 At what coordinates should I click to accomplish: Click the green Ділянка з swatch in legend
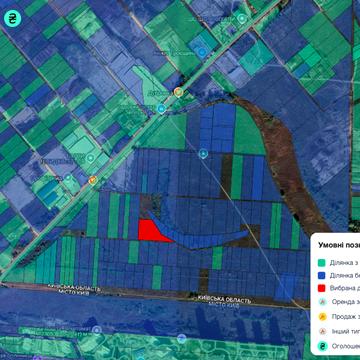[322, 263]
